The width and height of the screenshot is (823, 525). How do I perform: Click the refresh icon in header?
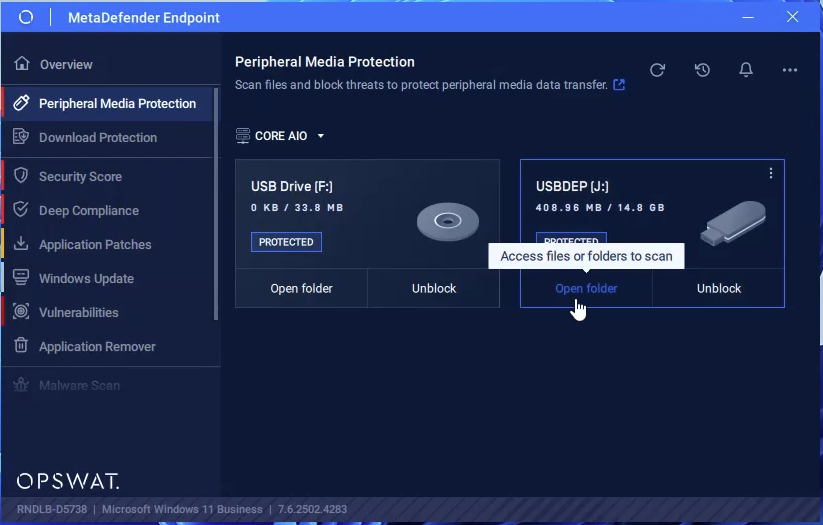click(x=657, y=70)
